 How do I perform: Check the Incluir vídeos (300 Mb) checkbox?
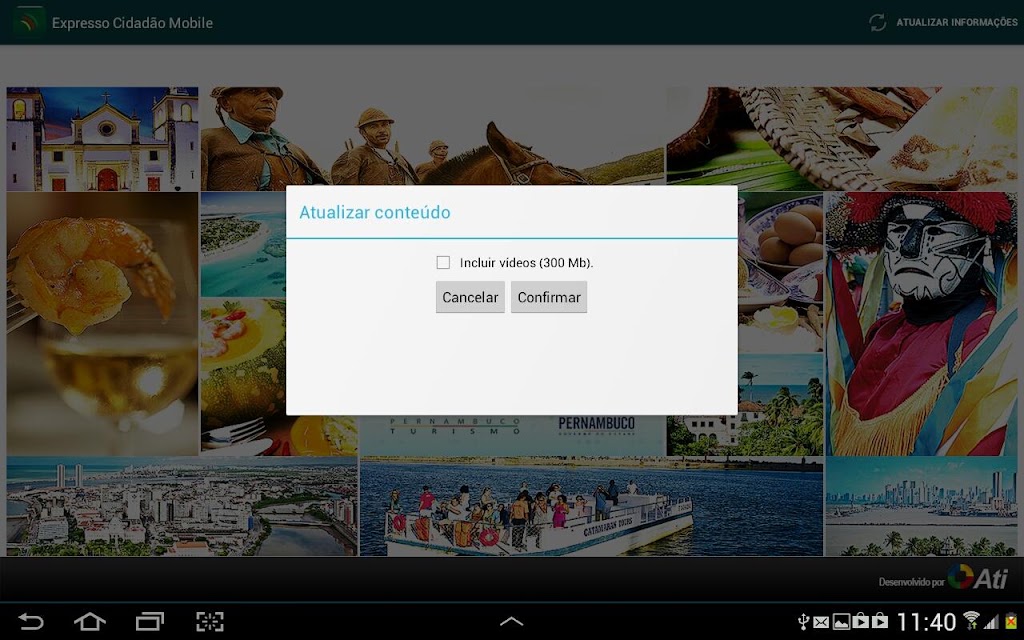click(x=443, y=263)
